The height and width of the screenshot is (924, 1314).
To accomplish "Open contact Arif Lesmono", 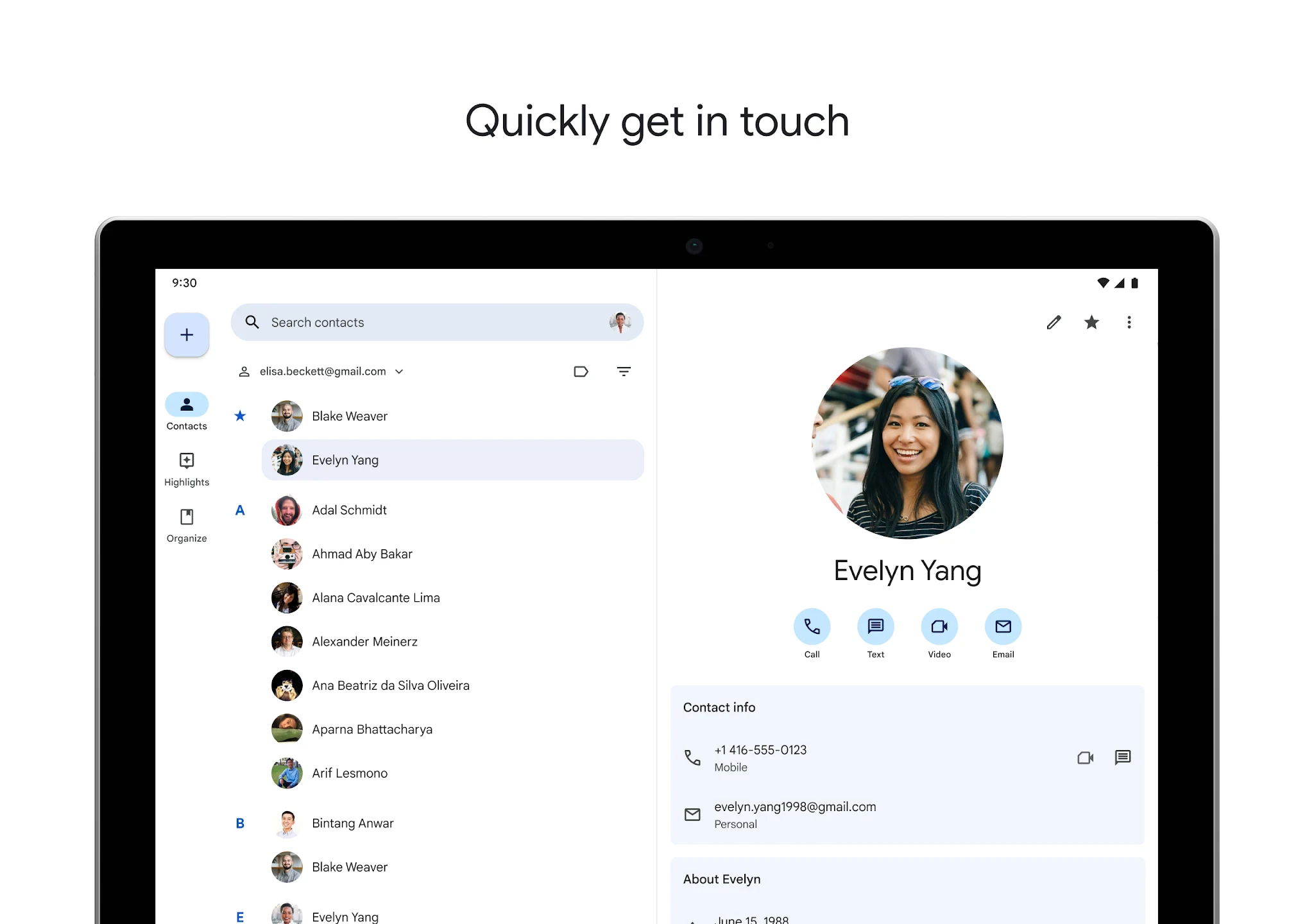I will pyautogui.click(x=452, y=773).
